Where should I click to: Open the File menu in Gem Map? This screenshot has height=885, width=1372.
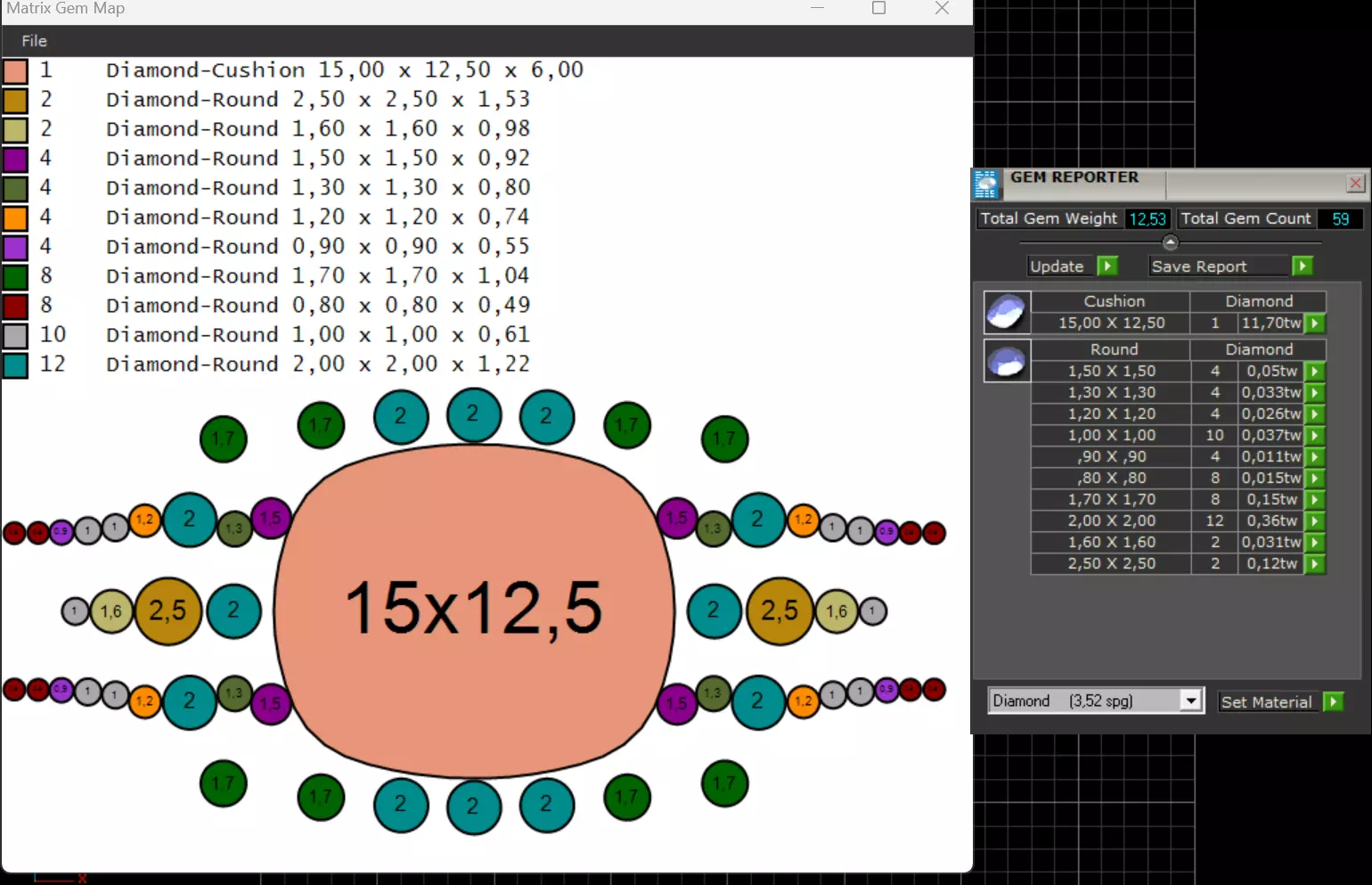[x=34, y=41]
